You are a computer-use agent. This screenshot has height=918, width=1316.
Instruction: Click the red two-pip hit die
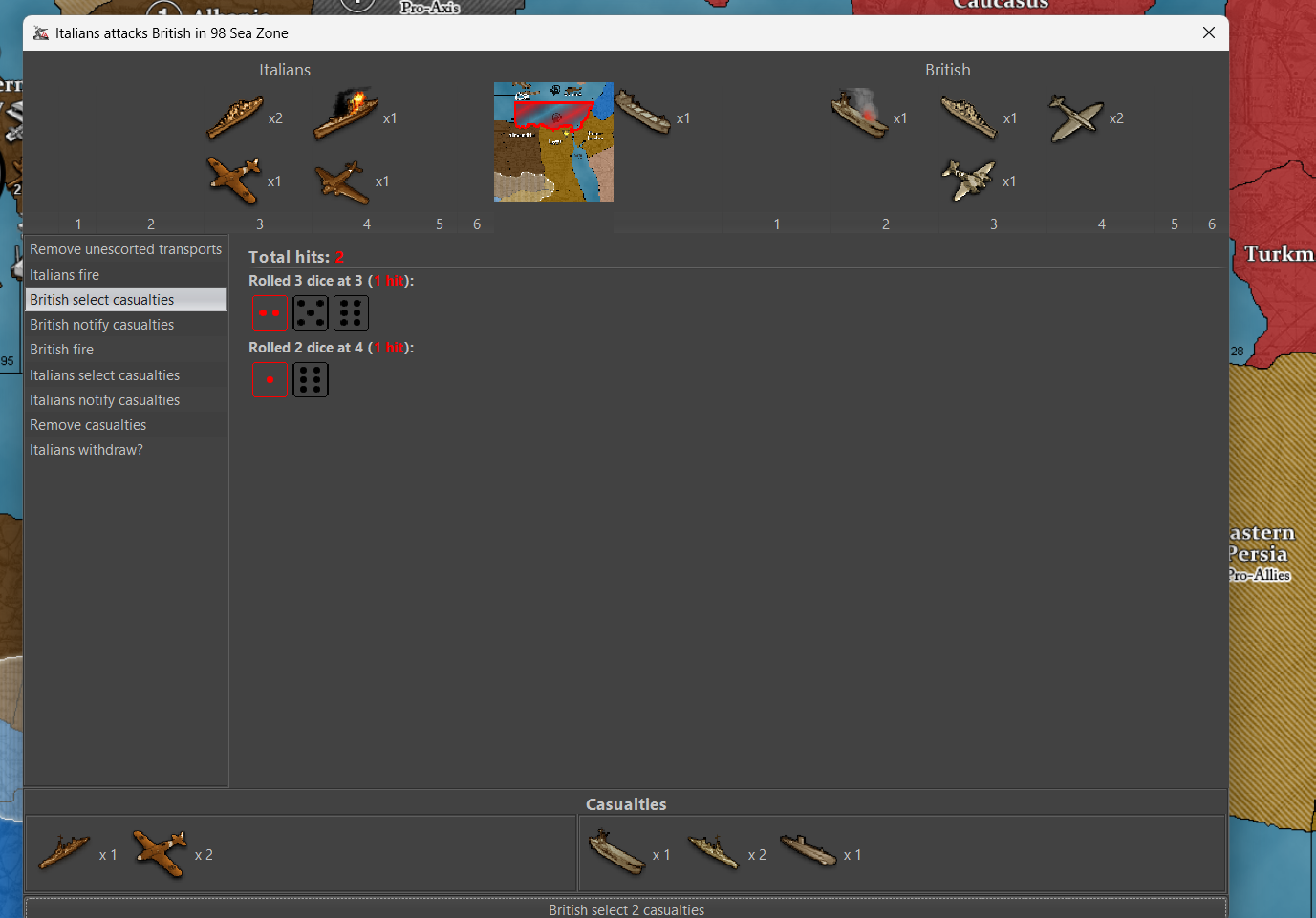[x=269, y=313]
